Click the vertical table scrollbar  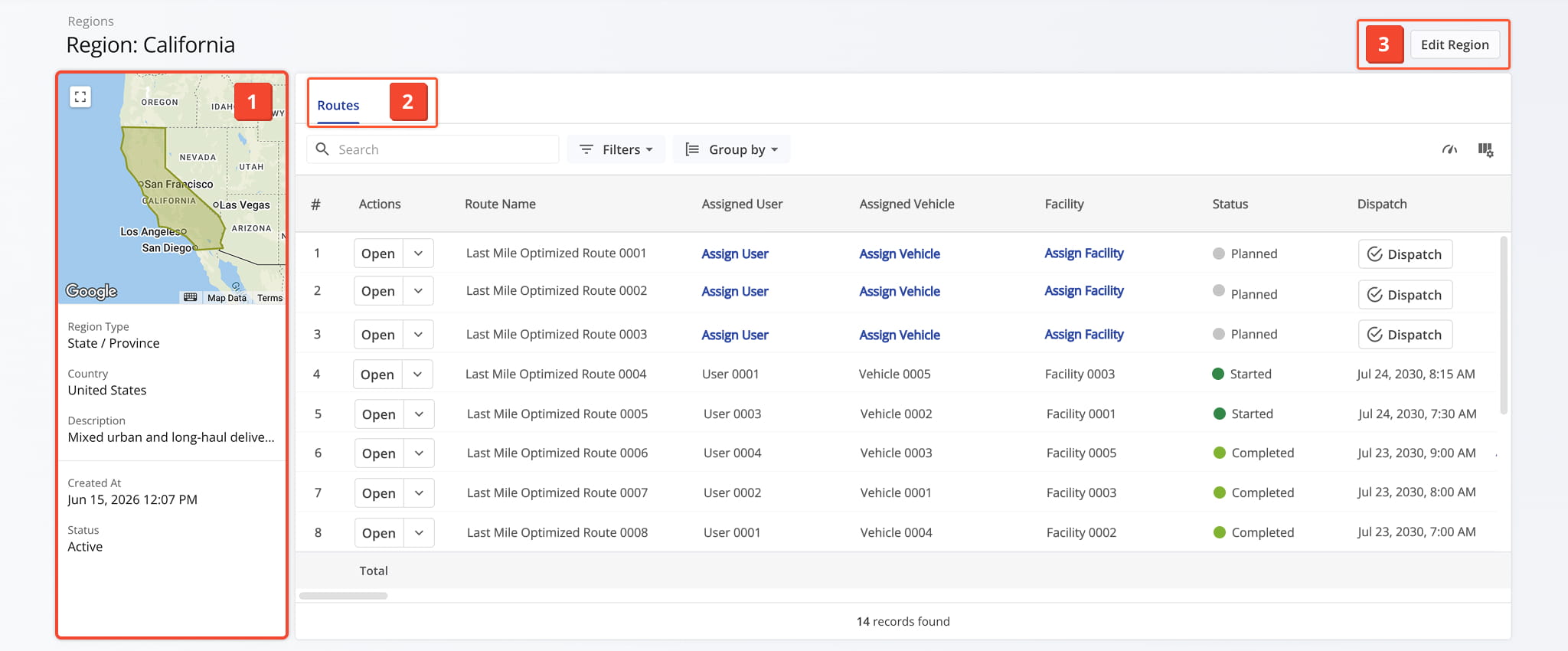coord(1504,325)
